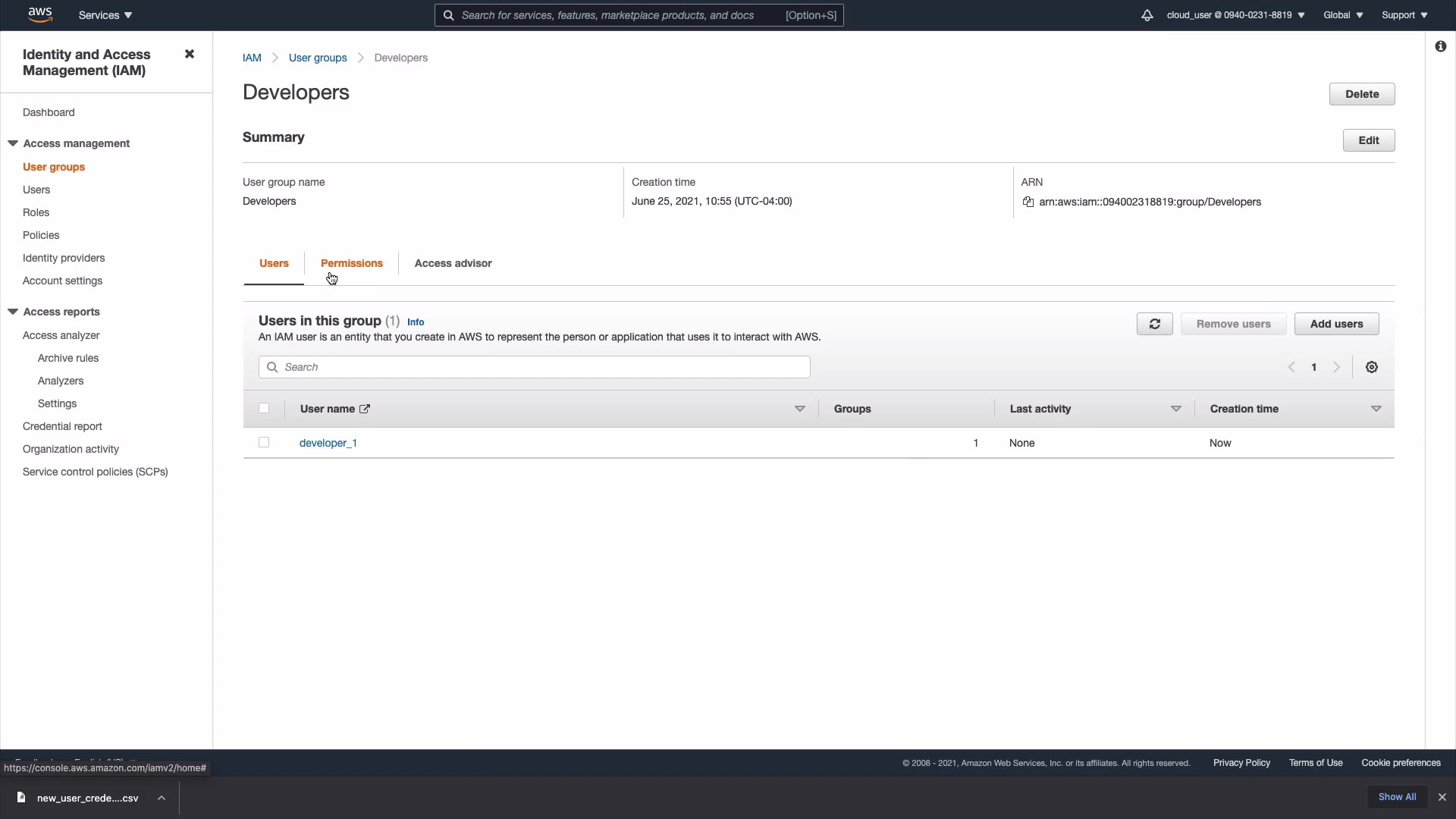The width and height of the screenshot is (1456, 819).
Task: Collapse the Access reports section
Action: tap(13, 312)
